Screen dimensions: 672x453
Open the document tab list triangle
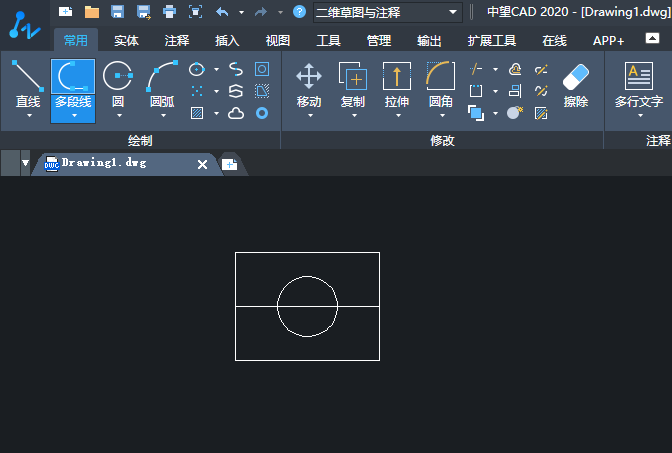[x=25, y=163]
